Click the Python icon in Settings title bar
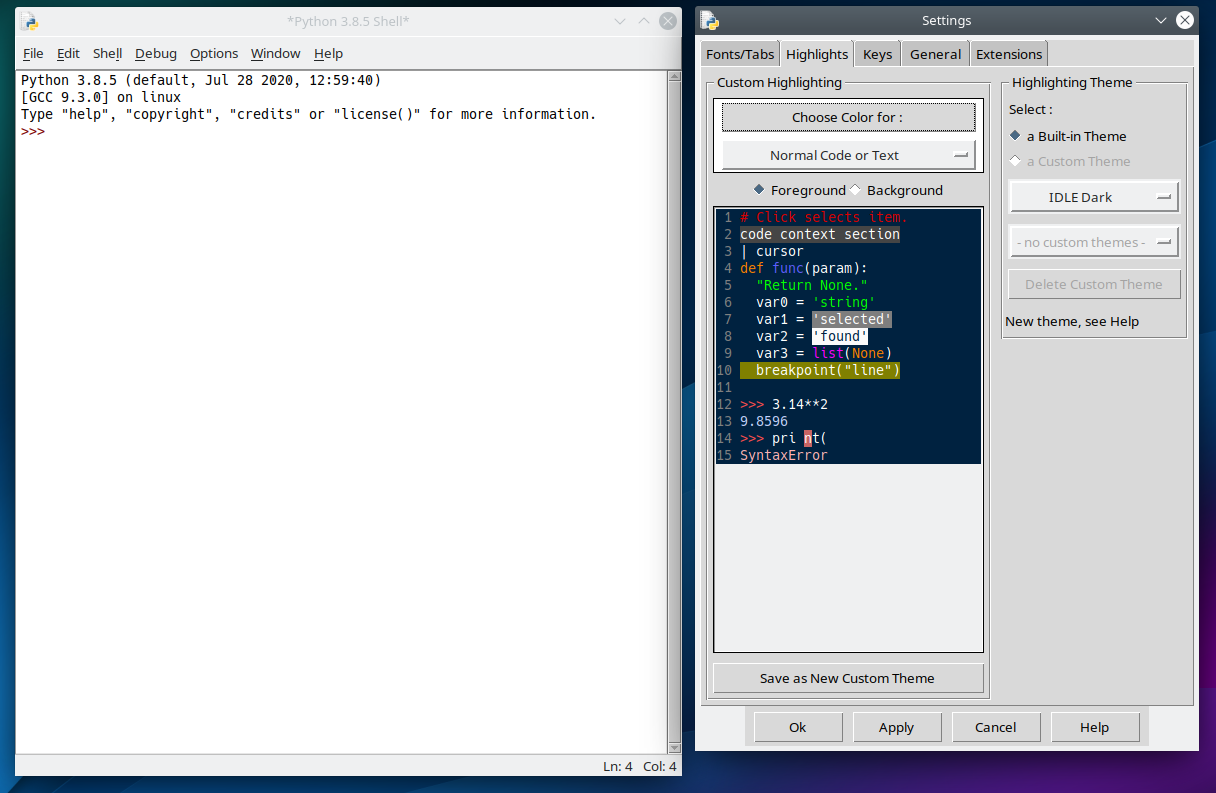 coord(710,20)
